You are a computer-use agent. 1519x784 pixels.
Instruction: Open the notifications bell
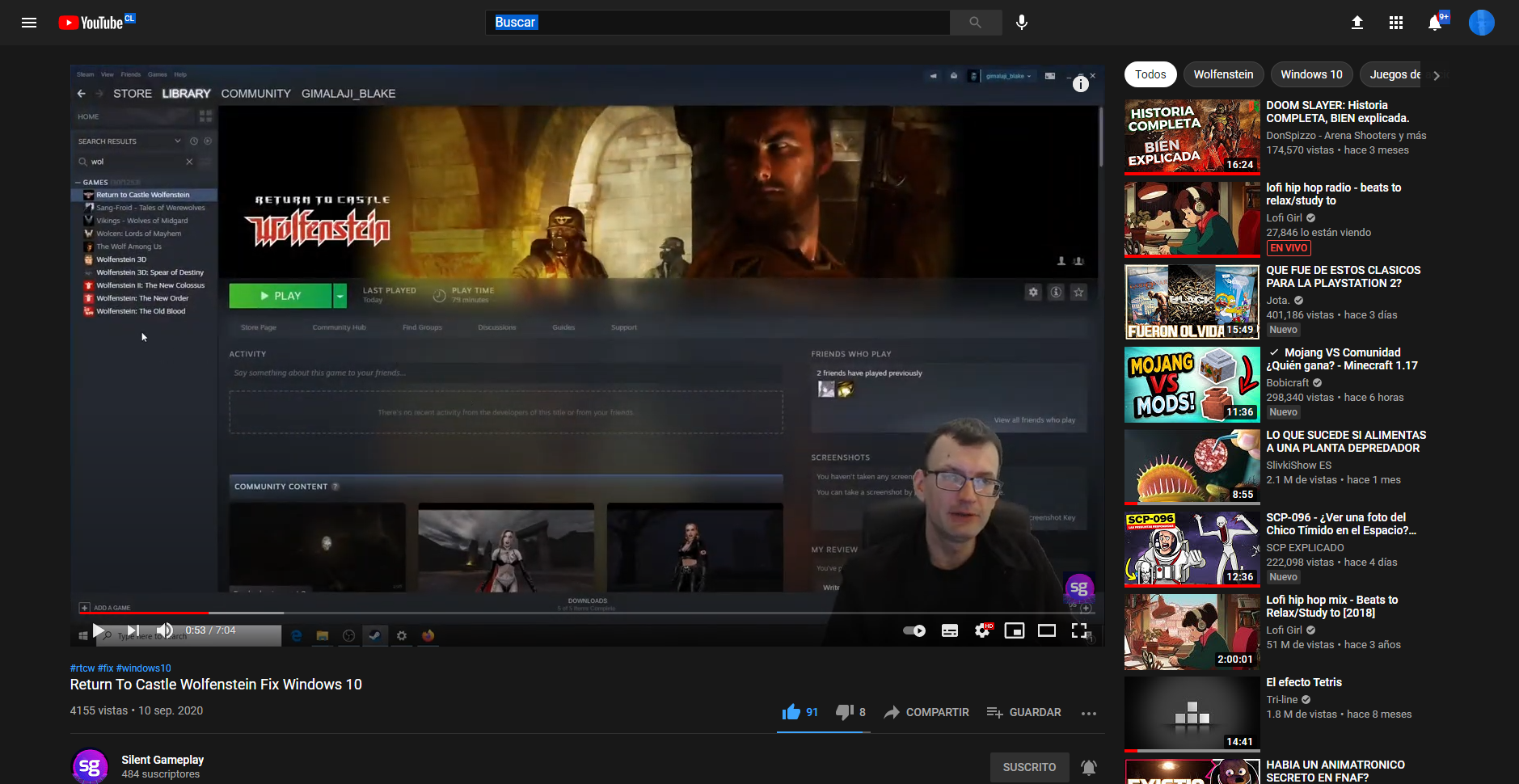coord(1435,23)
